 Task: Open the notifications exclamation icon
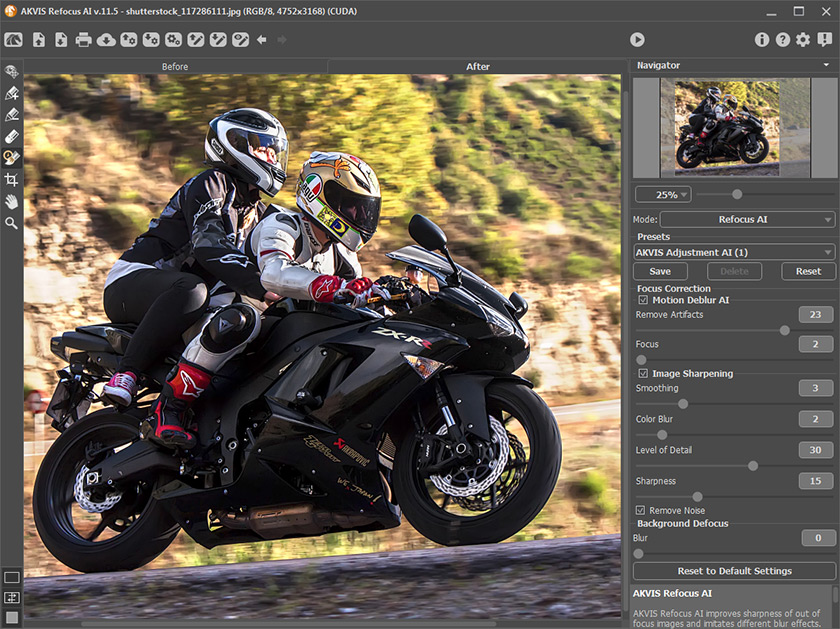[824, 40]
